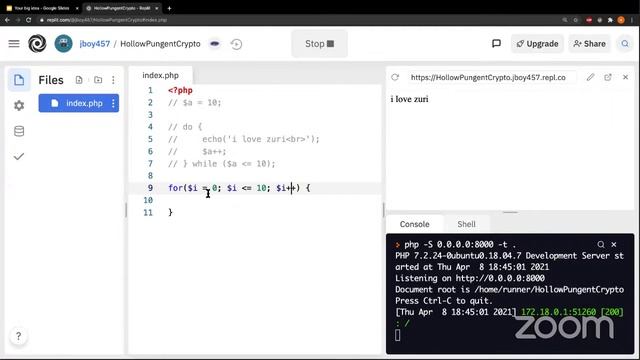Select the 'Your big idea - Google Slides' browser tab
Image resolution: width=640 pixels, height=360 pixels.
pyautogui.click(x=42, y=8)
